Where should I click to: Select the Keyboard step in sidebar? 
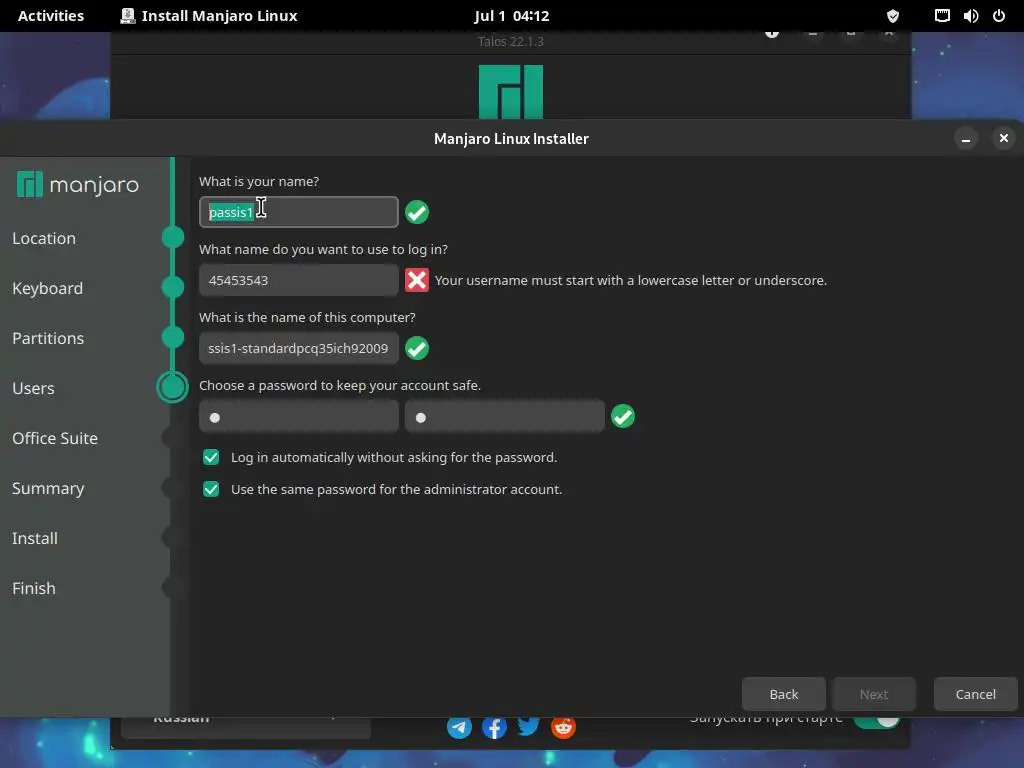(x=47, y=288)
